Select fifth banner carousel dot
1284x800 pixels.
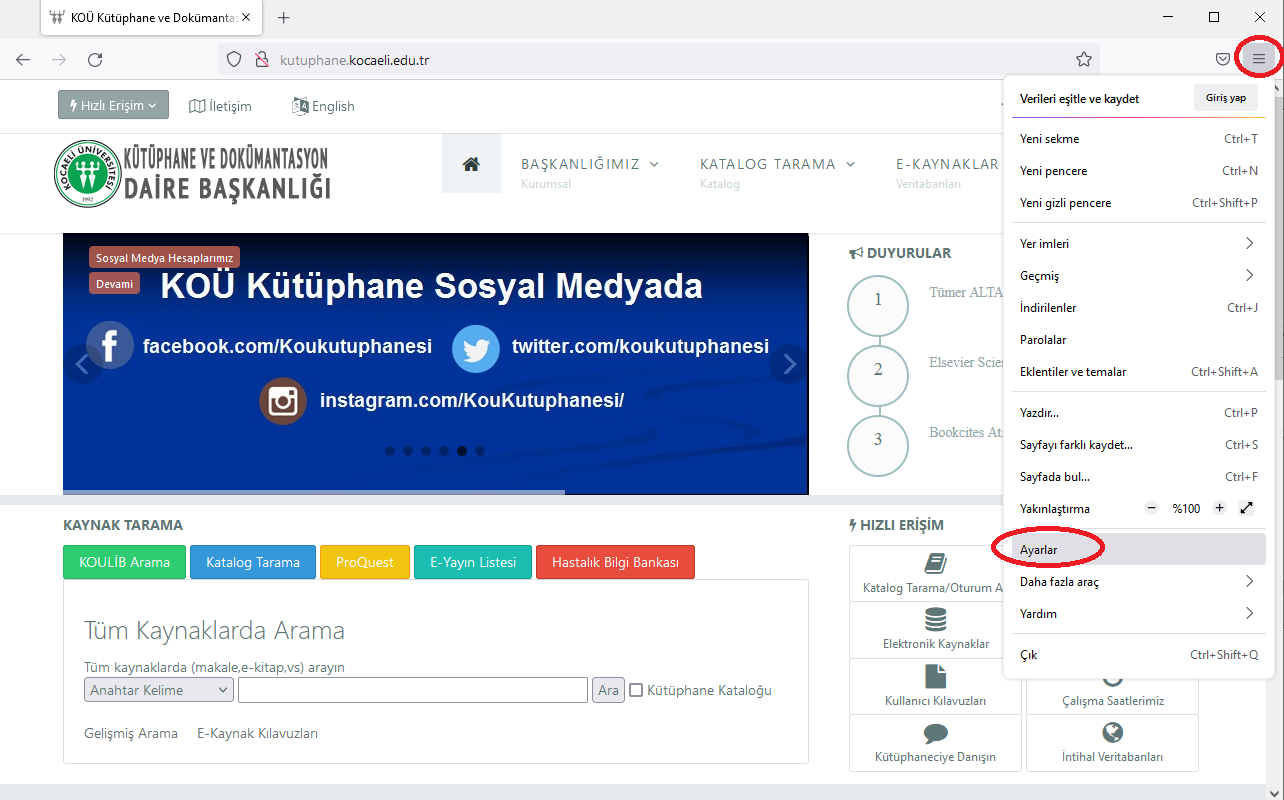pyautogui.click(x=462, y=451)
